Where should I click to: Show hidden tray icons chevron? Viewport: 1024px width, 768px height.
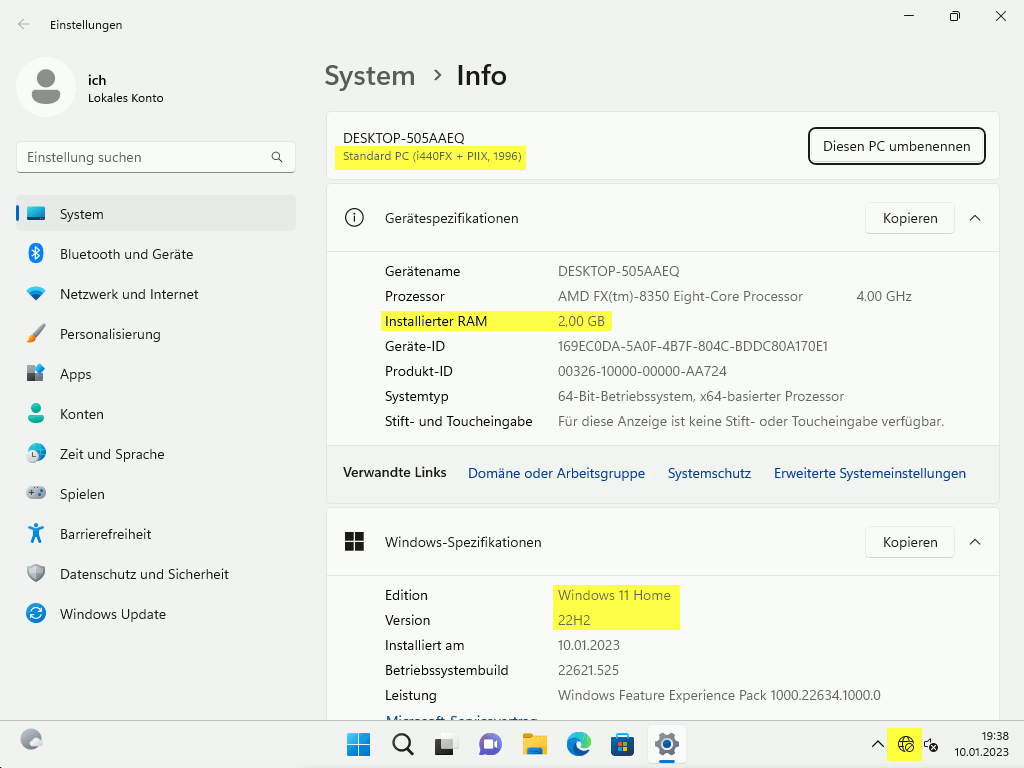pyautogui.click(x=878, y=744)
